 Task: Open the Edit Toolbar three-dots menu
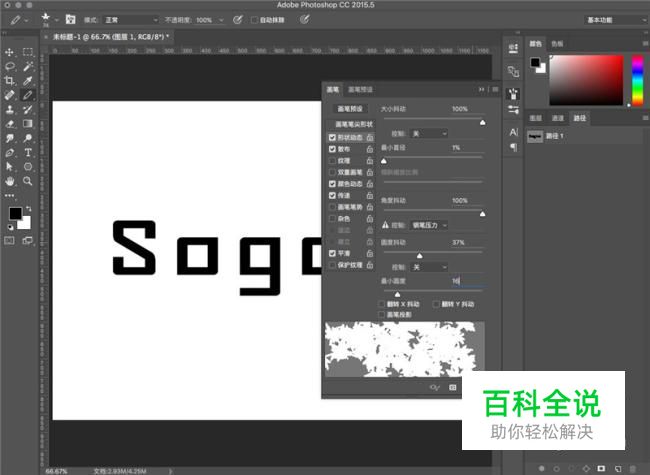(9, 195)
